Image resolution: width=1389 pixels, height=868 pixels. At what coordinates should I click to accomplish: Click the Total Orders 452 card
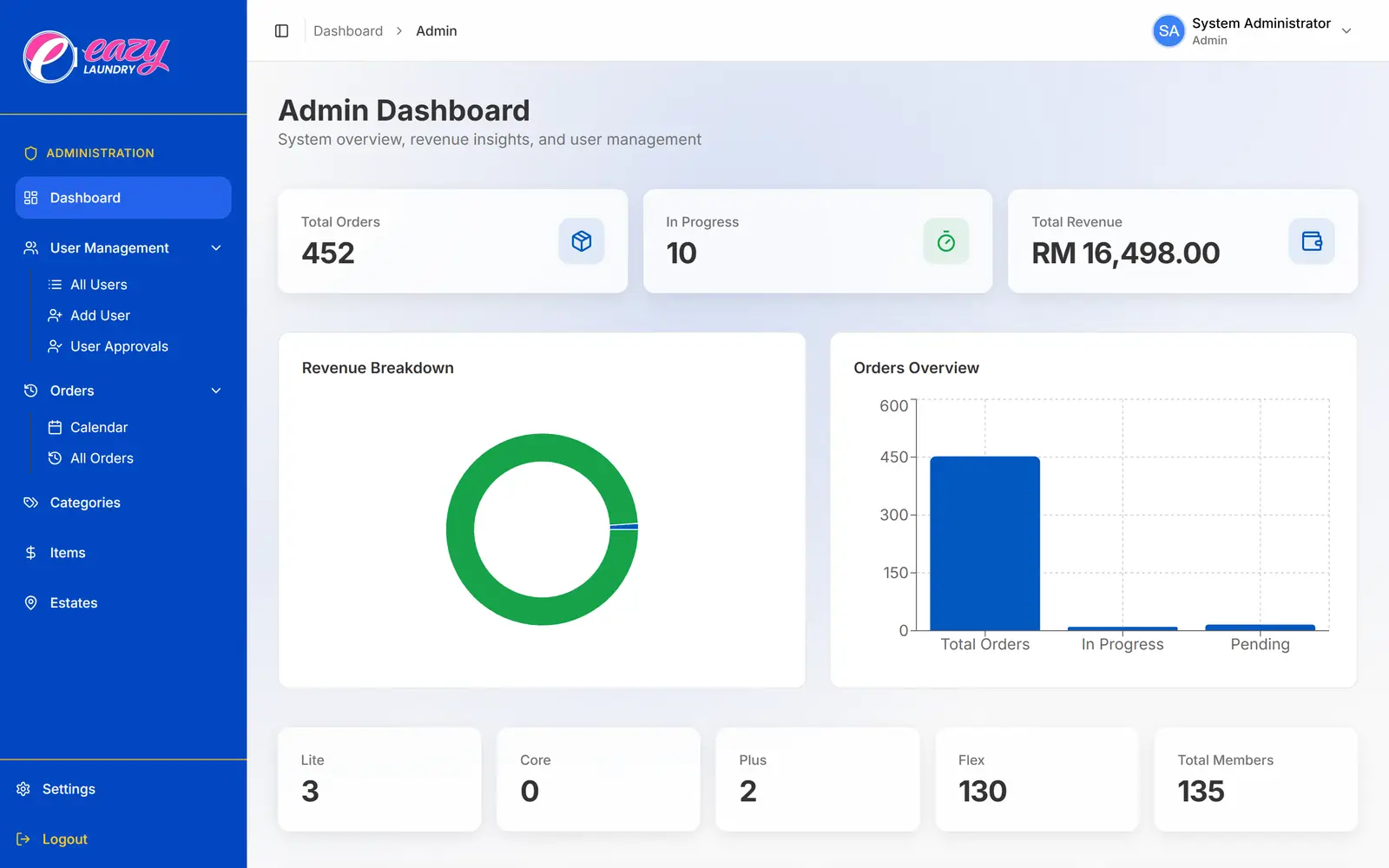click(452, 241)
